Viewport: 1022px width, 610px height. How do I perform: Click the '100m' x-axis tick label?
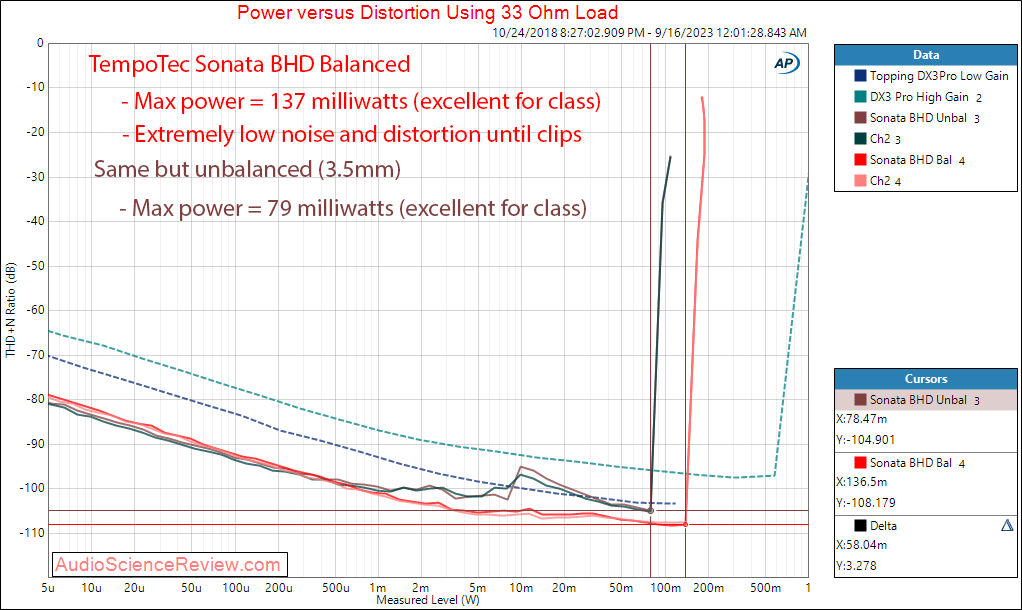(x=665, y=588)
